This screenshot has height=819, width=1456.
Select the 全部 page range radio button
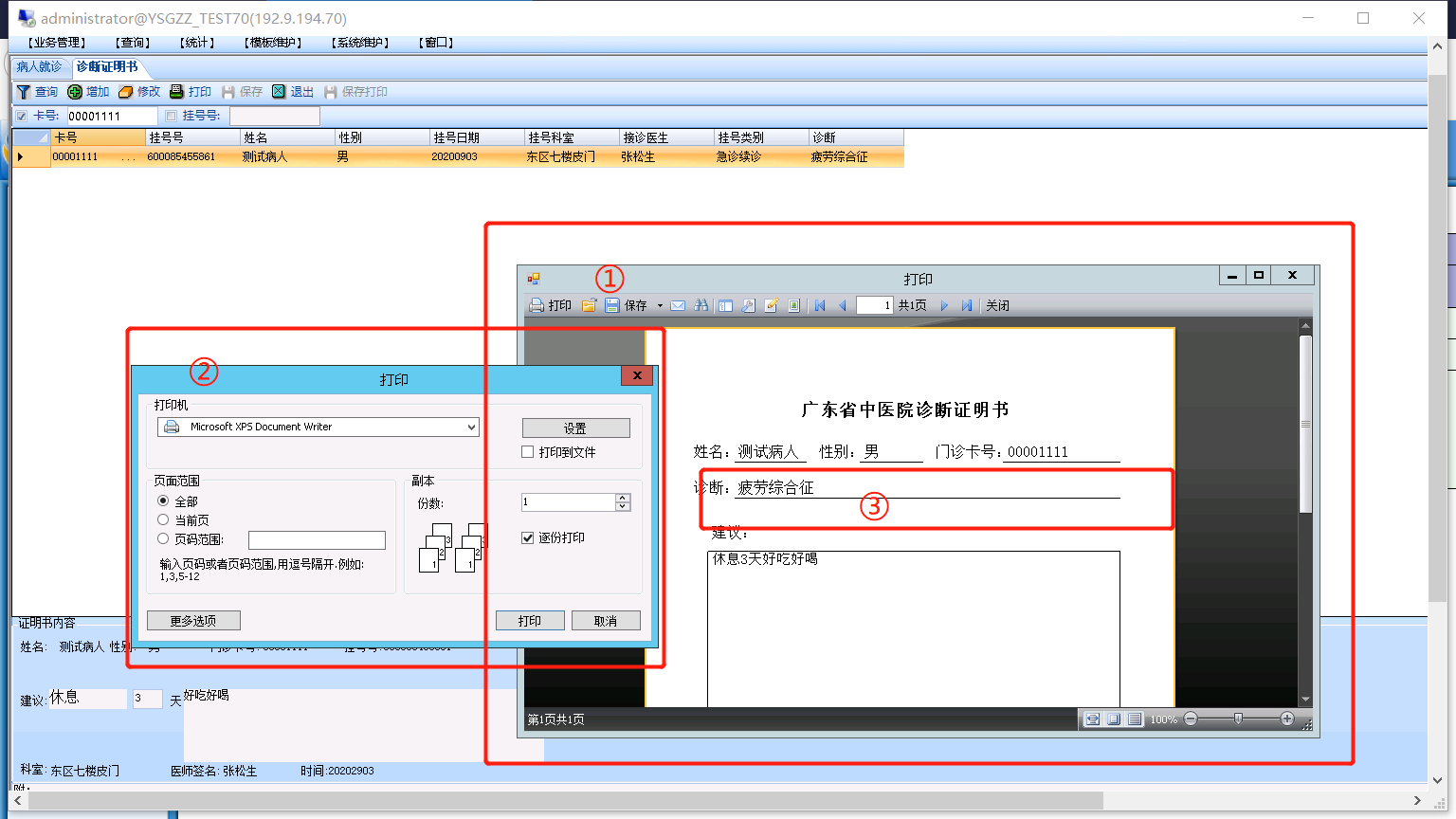163,500
